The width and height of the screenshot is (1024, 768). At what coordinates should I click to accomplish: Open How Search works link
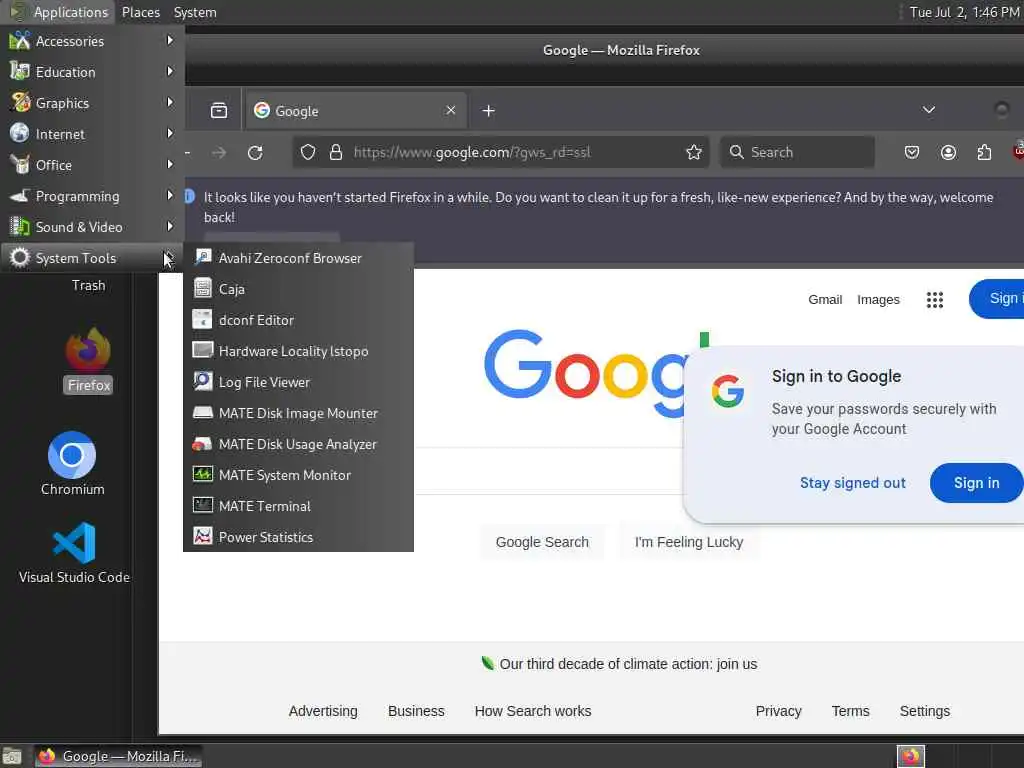point(532,711)
